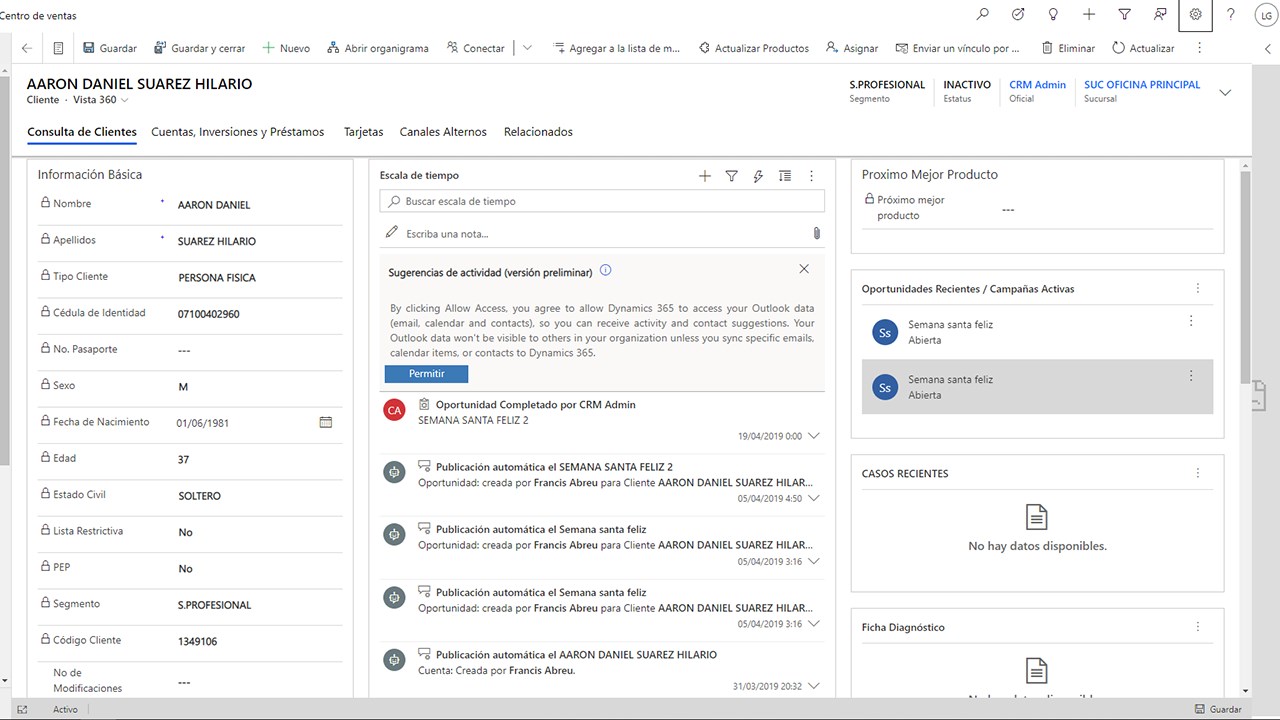Expand the side pane document icon
The width and height of the screenshot is (1280, 720).
[1261, 394]
